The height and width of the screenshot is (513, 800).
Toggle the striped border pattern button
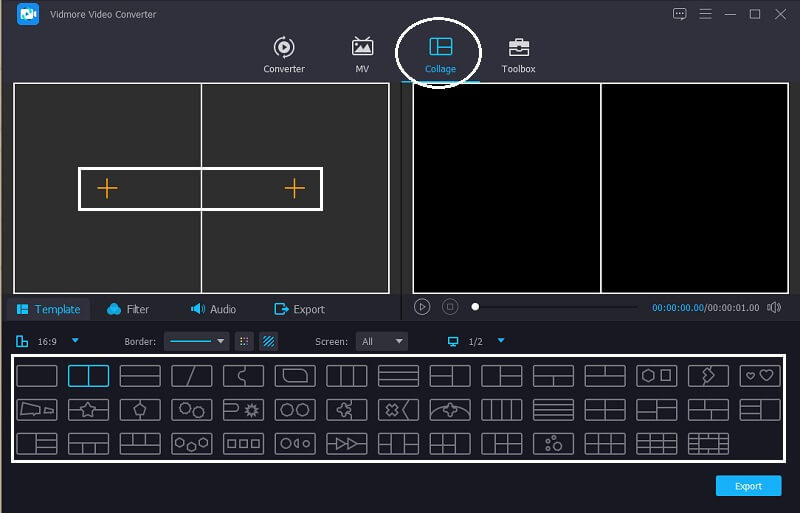tap(268, 341)
